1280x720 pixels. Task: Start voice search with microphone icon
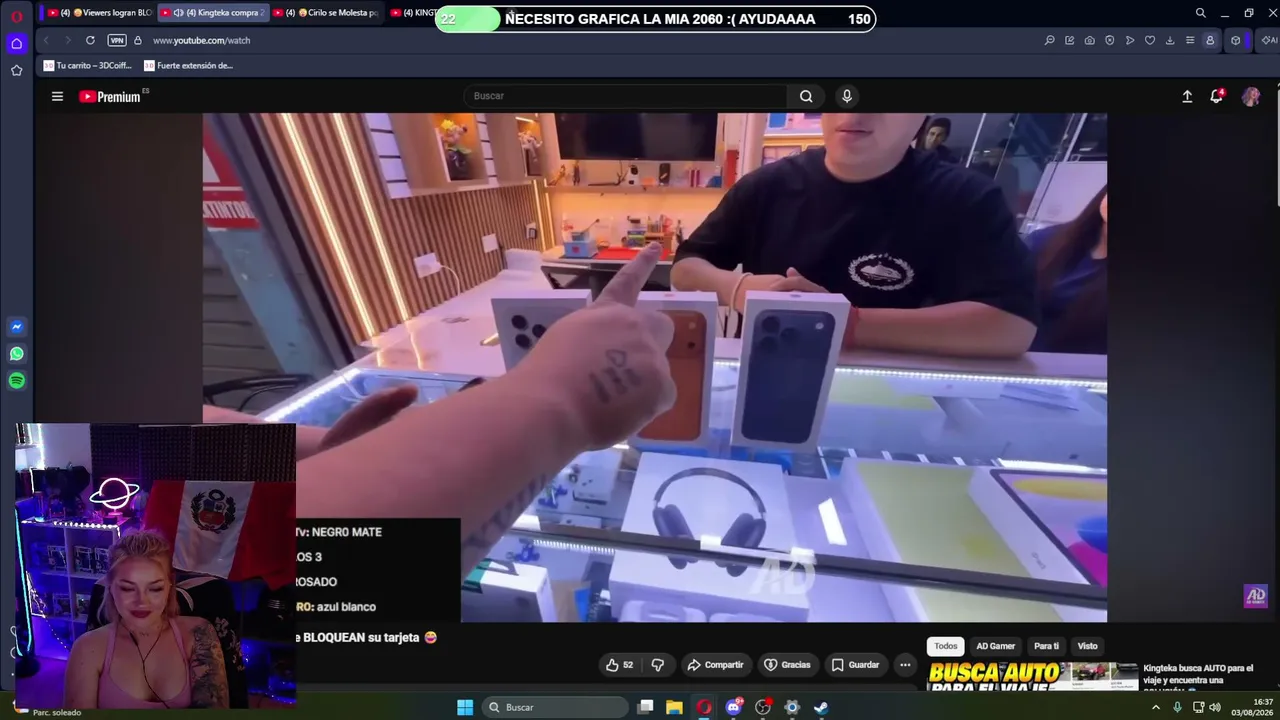pyautogui.click(x=846, y=96)
